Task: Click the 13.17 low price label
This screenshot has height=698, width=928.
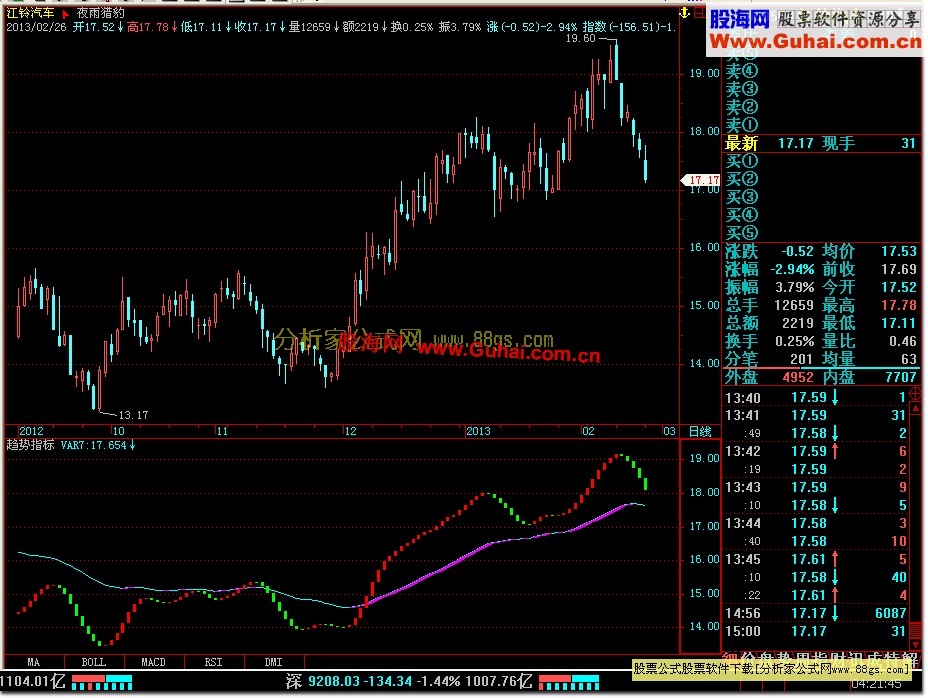Action: [x=133, y=415]
